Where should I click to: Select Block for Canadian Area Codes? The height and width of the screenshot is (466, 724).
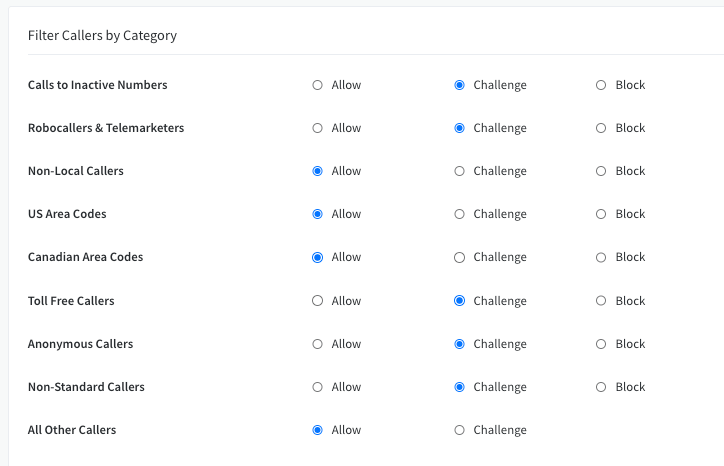point(601,257)
